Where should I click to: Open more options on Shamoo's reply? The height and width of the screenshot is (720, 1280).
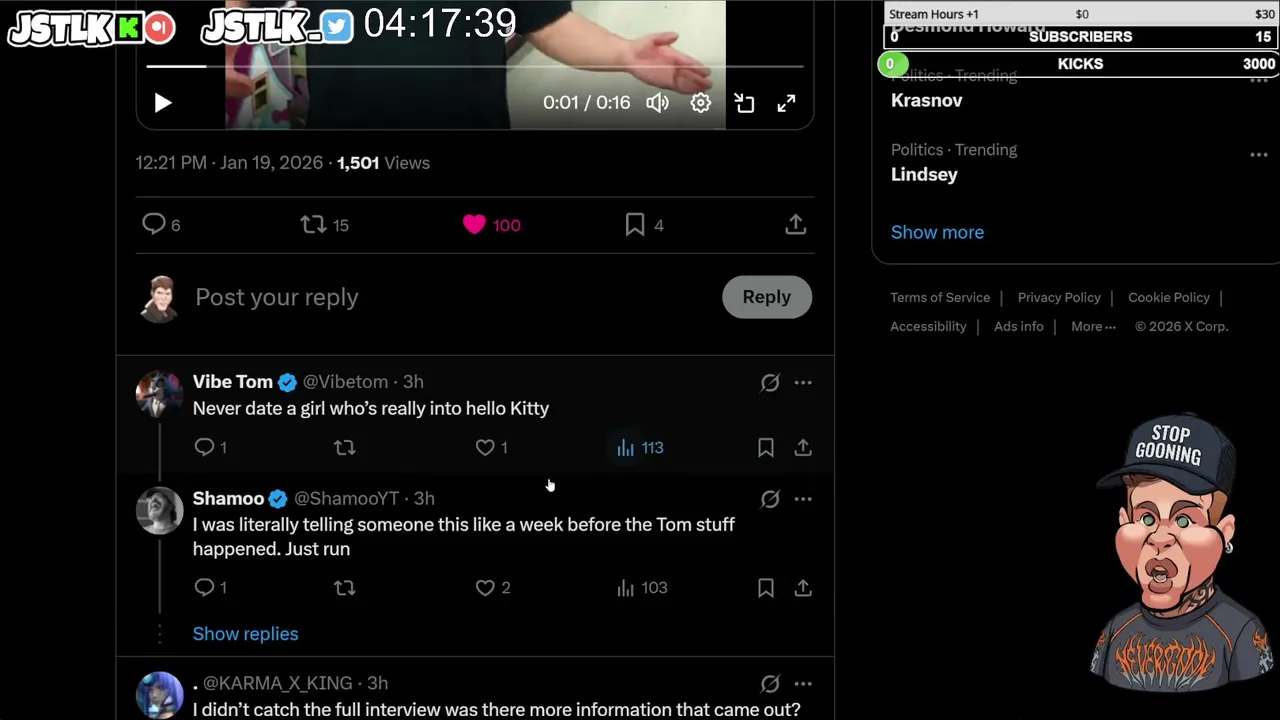click(803, 499)
